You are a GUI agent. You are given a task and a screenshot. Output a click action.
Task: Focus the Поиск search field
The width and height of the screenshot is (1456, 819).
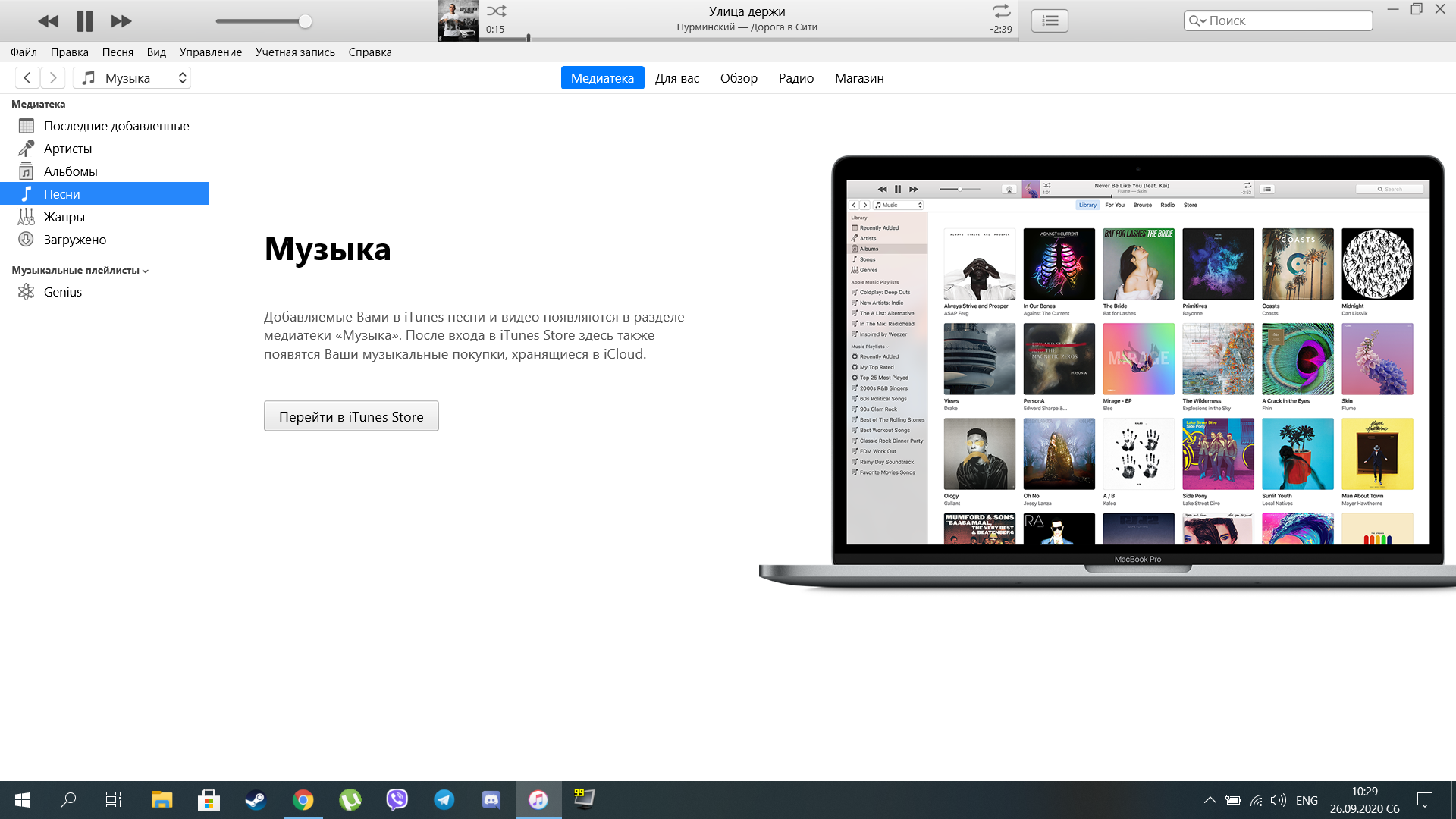pyautogui.click(x=1279, y=20)
